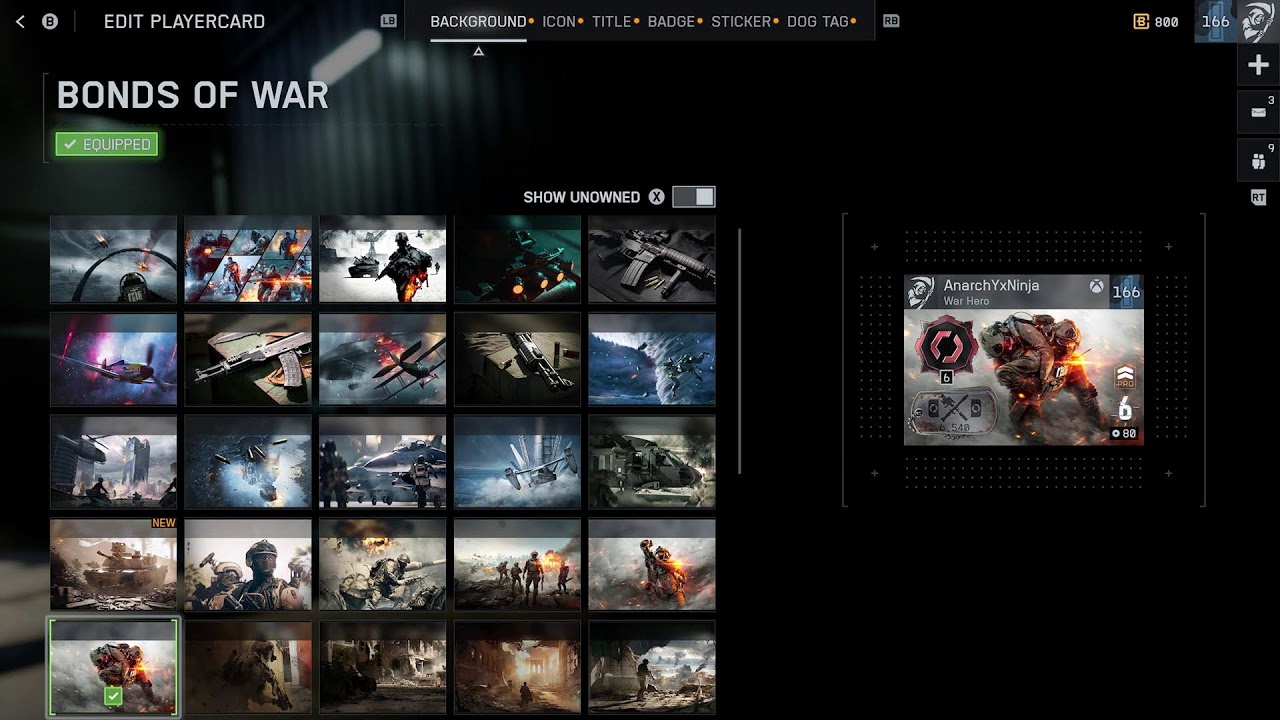Select the tiltrotor aircraft over water background

517,462
